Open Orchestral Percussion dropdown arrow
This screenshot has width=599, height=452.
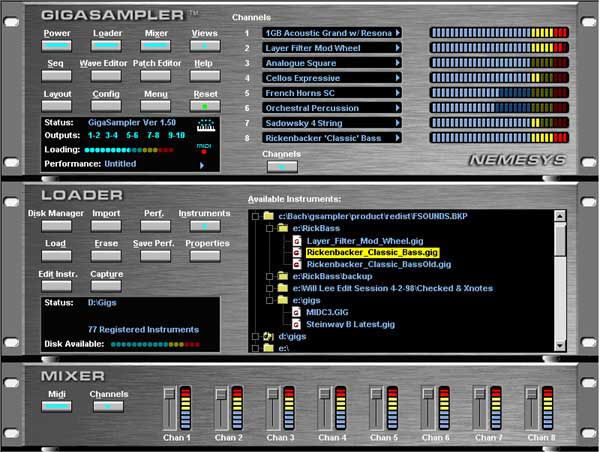tap(397, 108)
